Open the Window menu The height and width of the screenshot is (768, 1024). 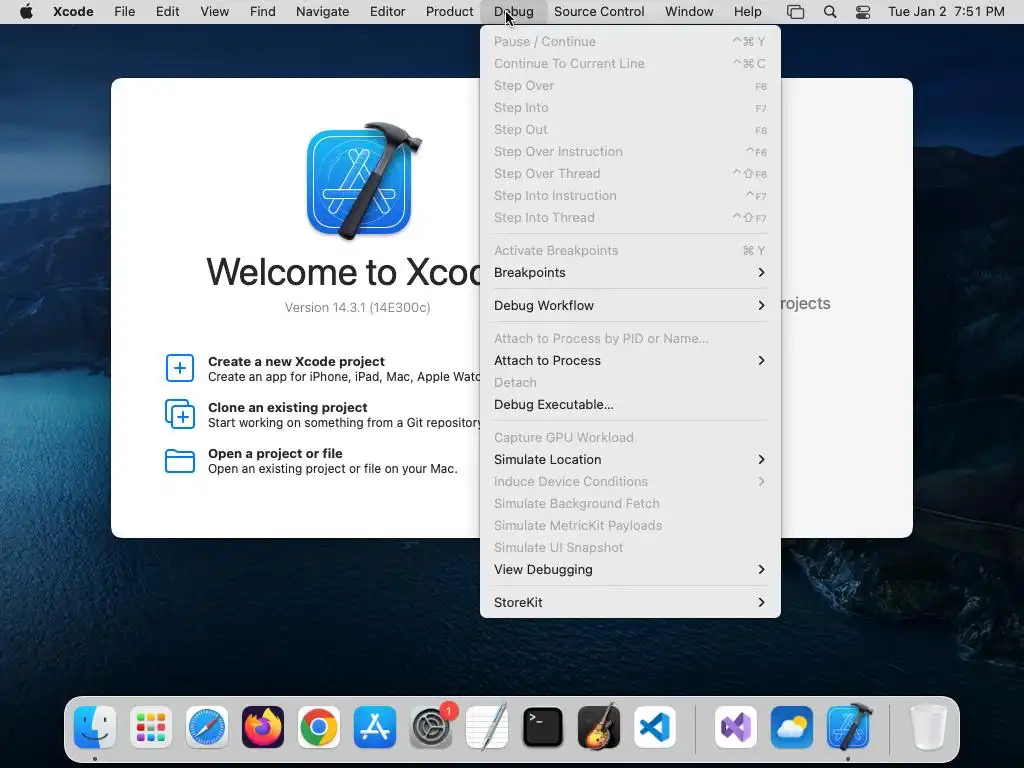[x=689, y=11]
